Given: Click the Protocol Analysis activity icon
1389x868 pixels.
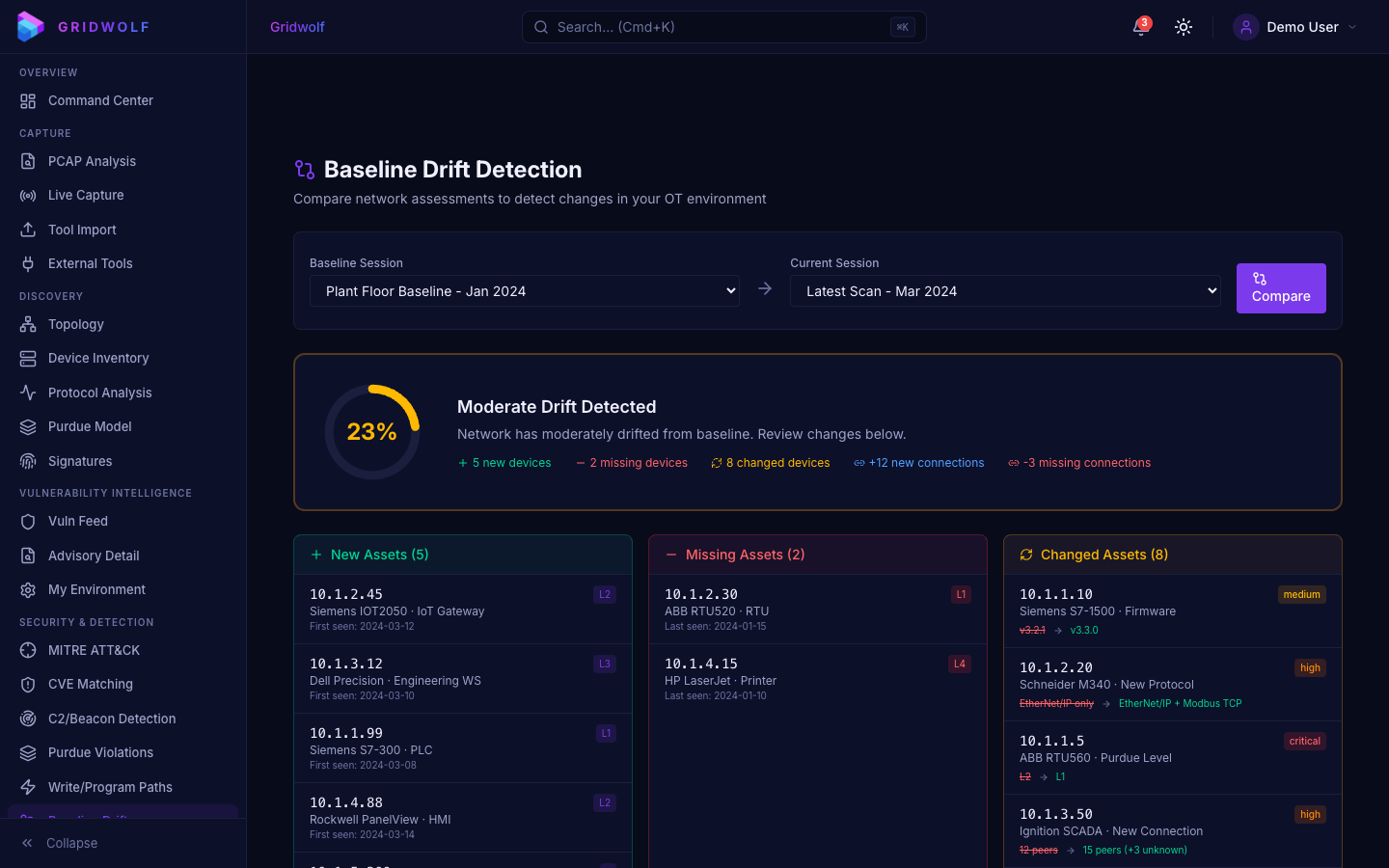Looking at the screenshot, I should pos(28,393).
